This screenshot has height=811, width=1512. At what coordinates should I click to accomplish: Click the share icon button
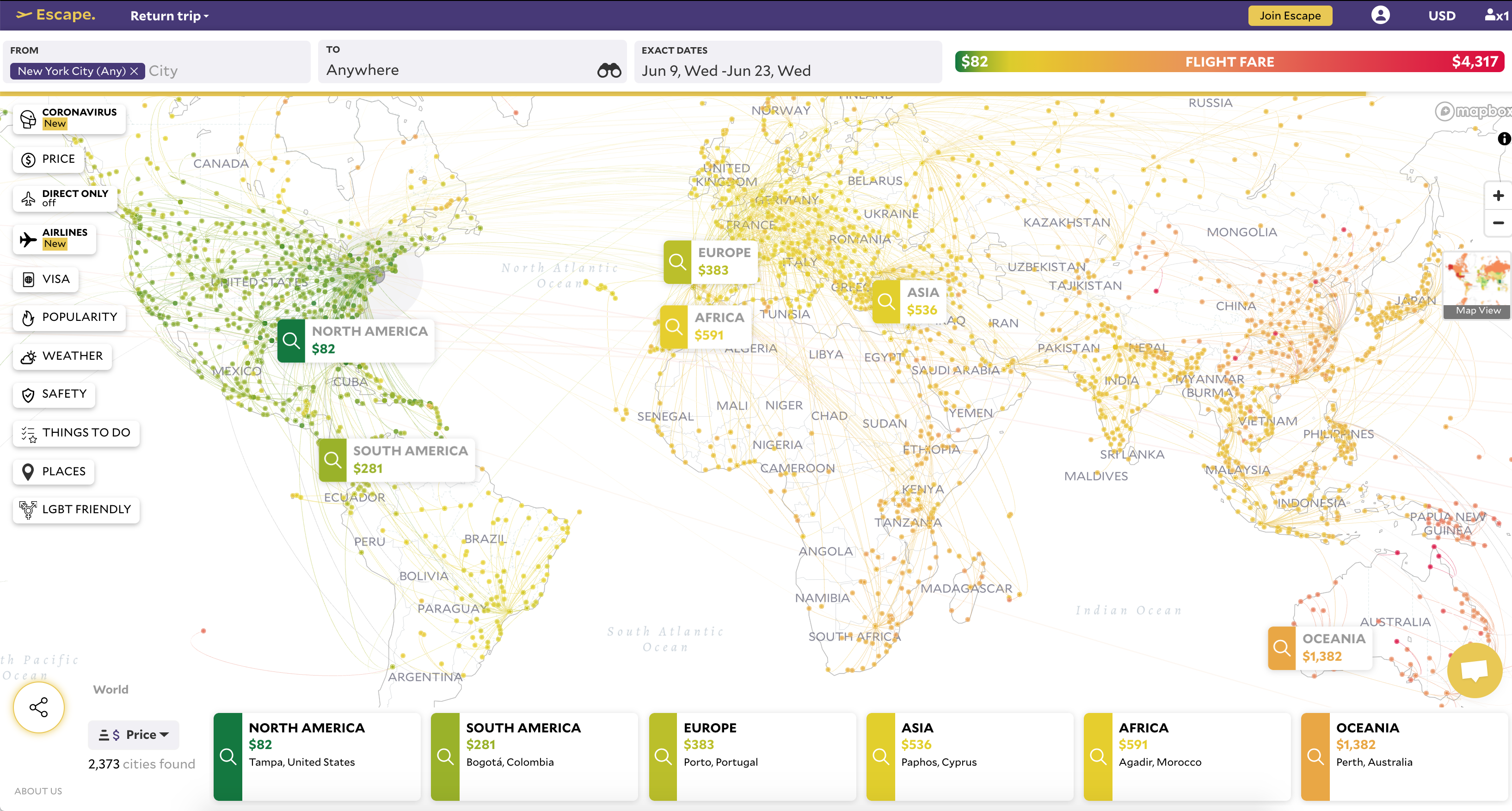[39, 707]
